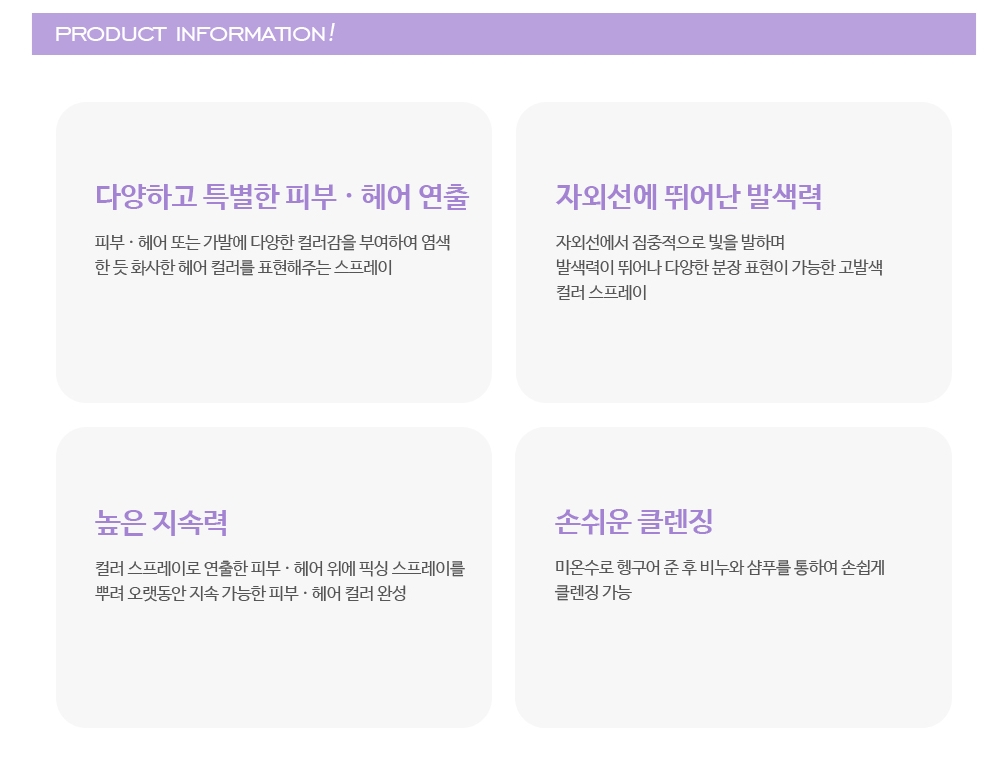Click the PRODUCT INFORMATION header text
Viewport: 997px width, 761px height.
(x=189, y=34)
